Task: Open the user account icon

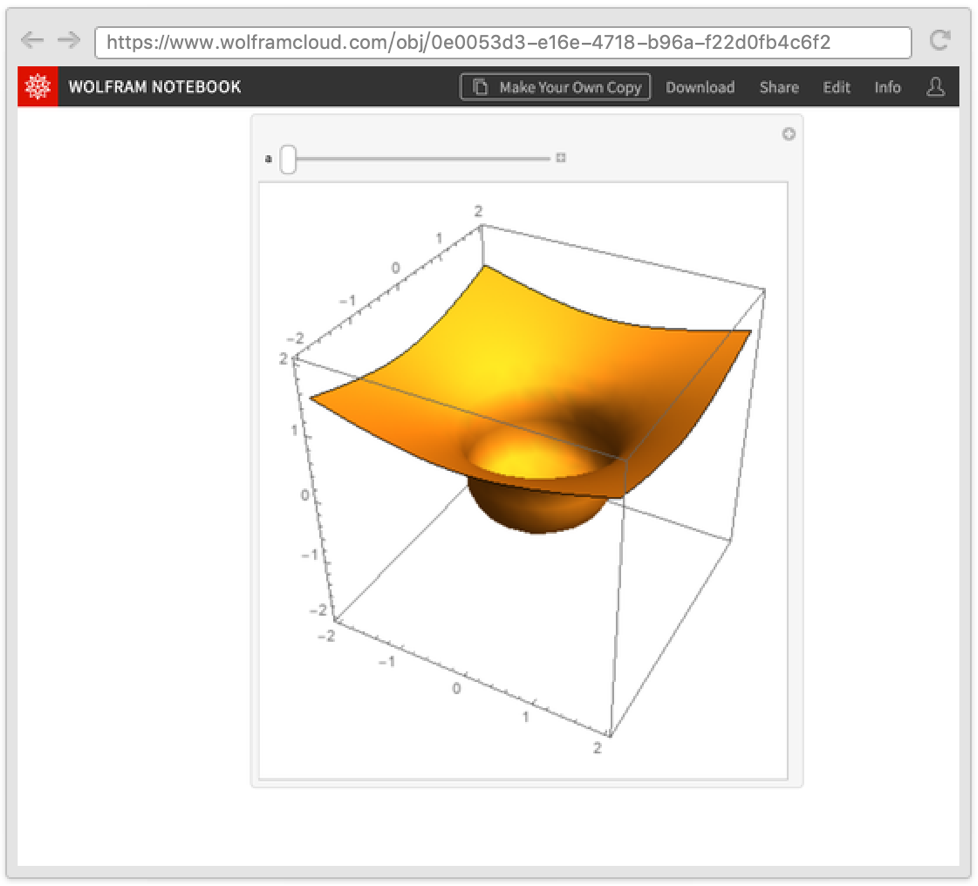Action: [935, 87]
